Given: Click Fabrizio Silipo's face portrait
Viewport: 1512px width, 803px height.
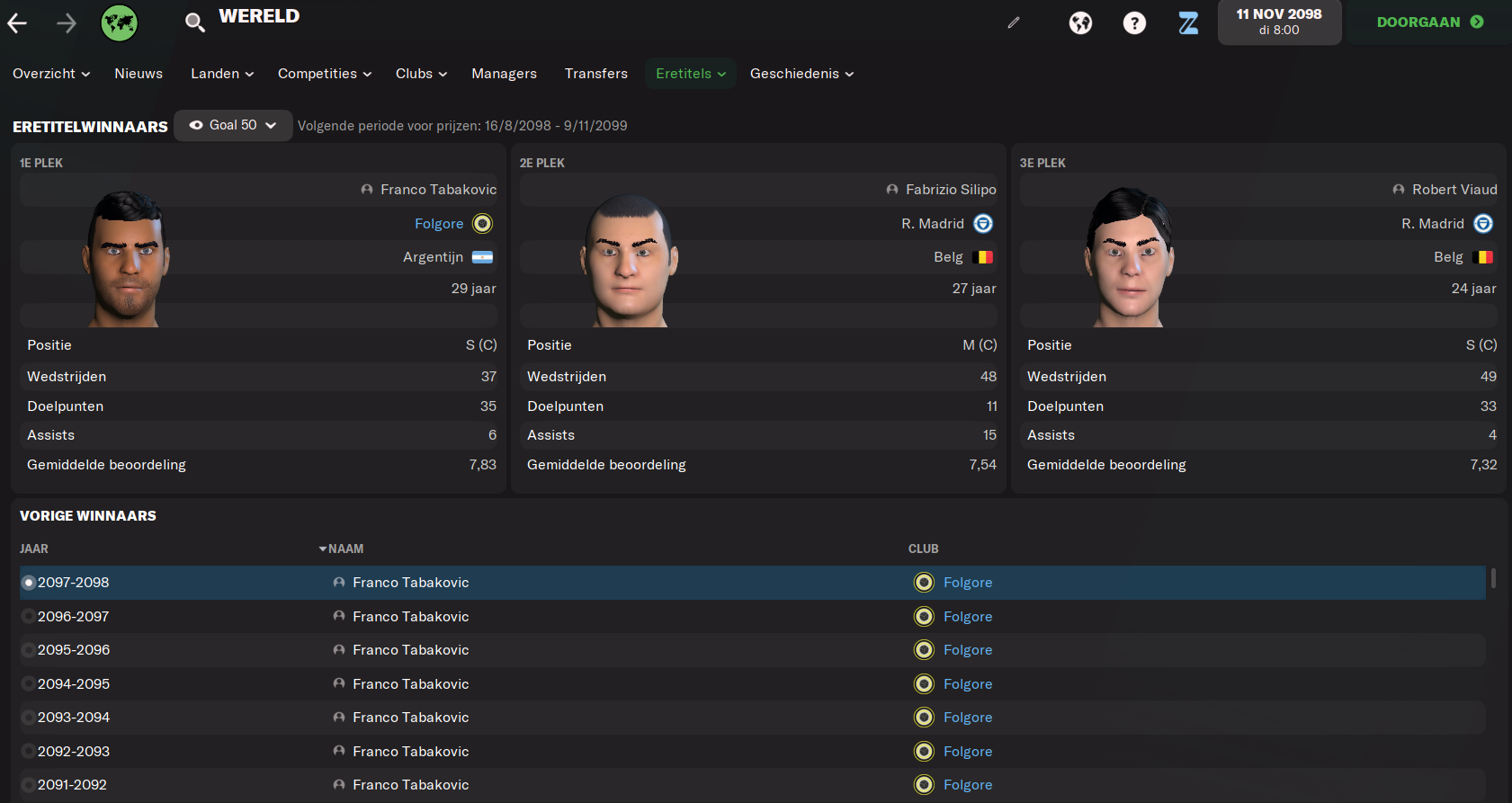Looking at the screenshot, I should click(629, 261).
